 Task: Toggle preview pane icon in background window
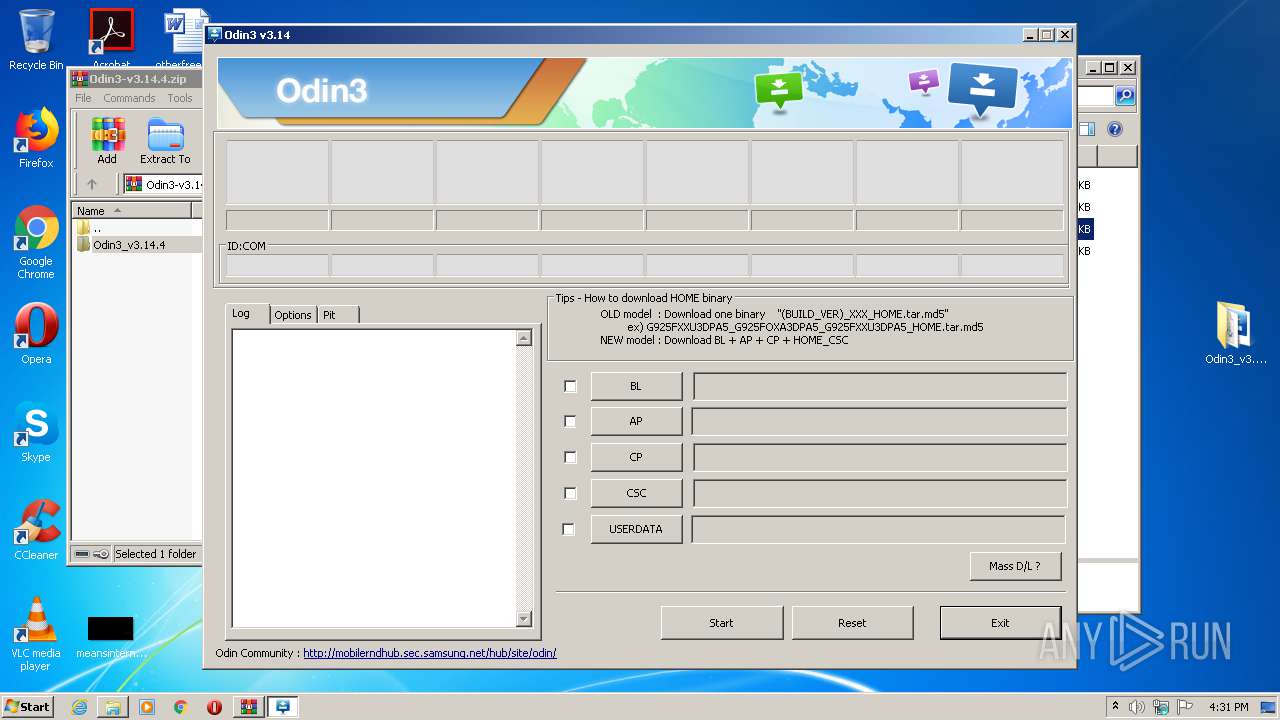(x=1087, y=129)
